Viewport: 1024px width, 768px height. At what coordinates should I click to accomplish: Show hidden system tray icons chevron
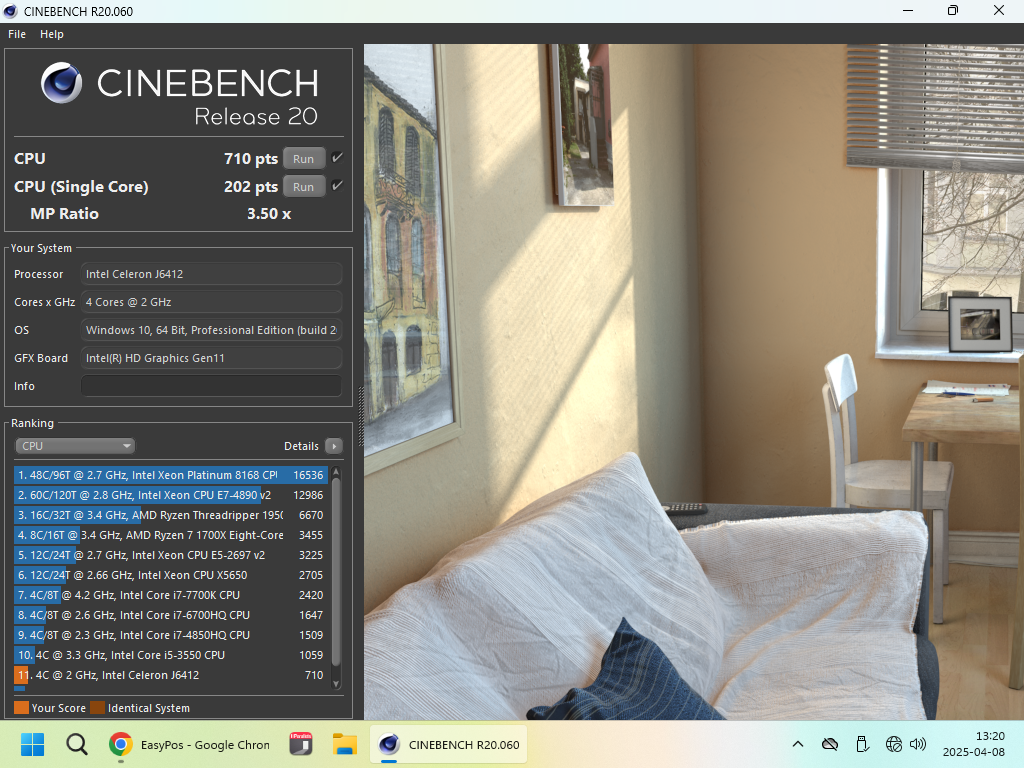point(798,744)
